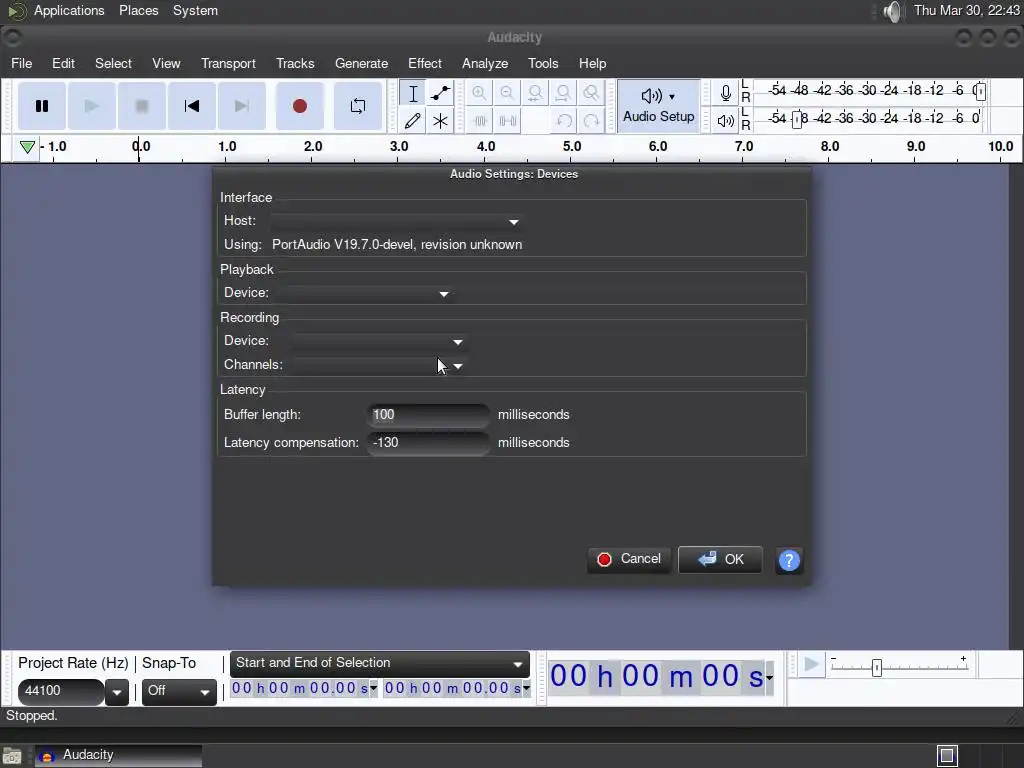Expand the Host interface dropdown

tap(396, 221)
